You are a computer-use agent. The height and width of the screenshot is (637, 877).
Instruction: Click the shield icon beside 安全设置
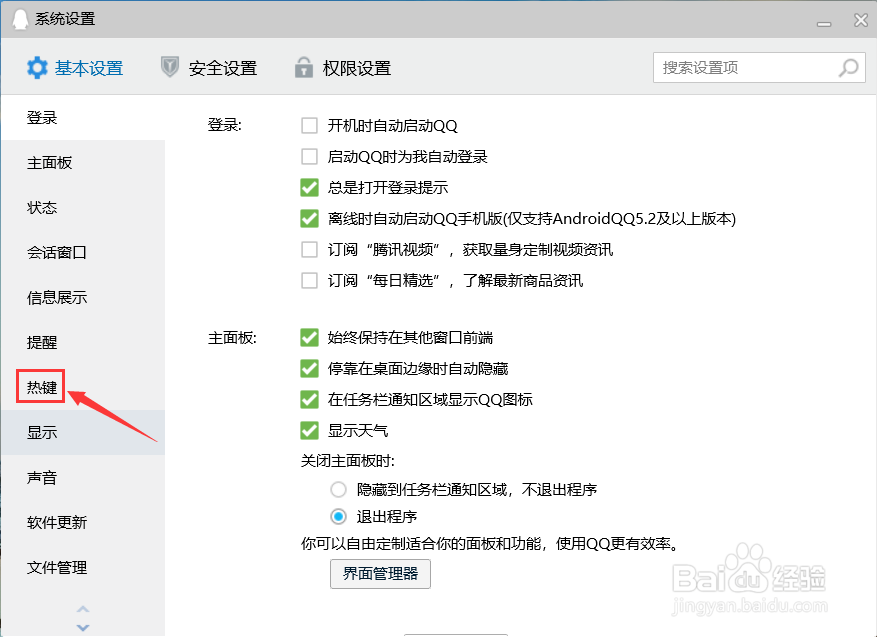coord(170,68)
